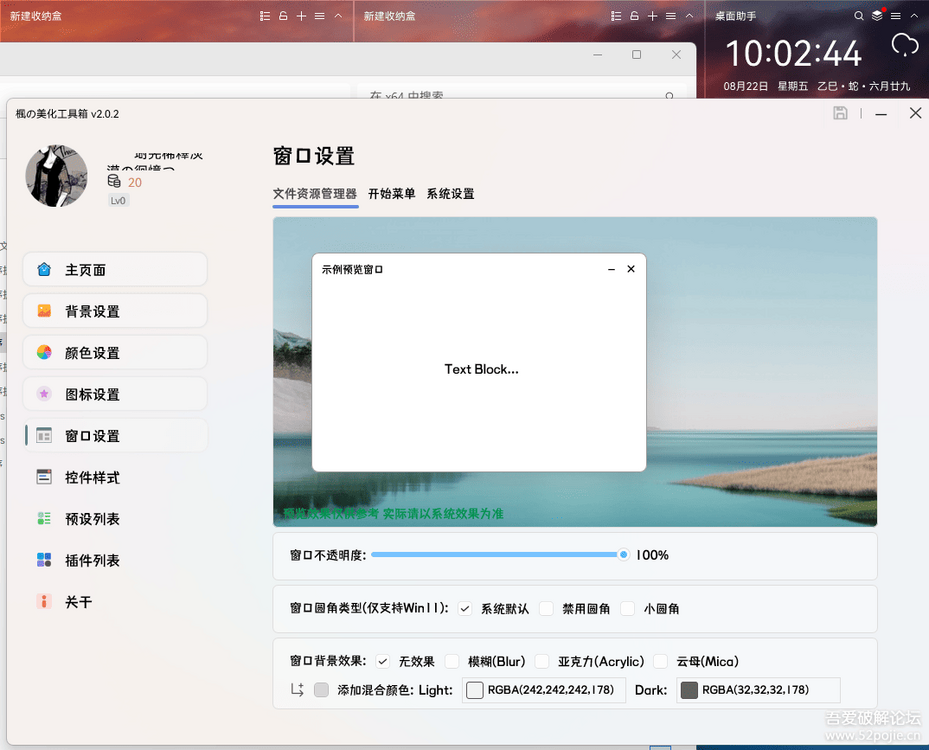929x750 pixels.
Task: Open 颜色设置 in sidebar
Action: (x=115, y=352)
